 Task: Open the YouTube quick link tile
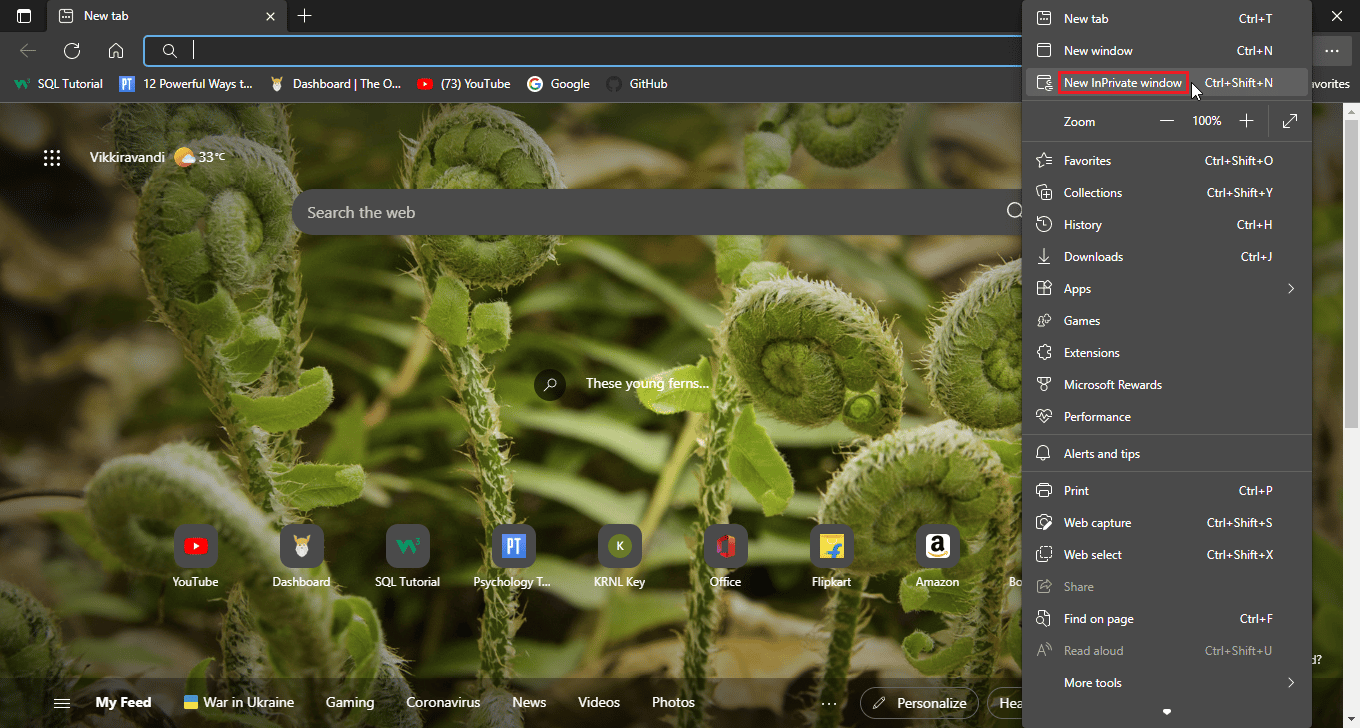coord(195,547)
